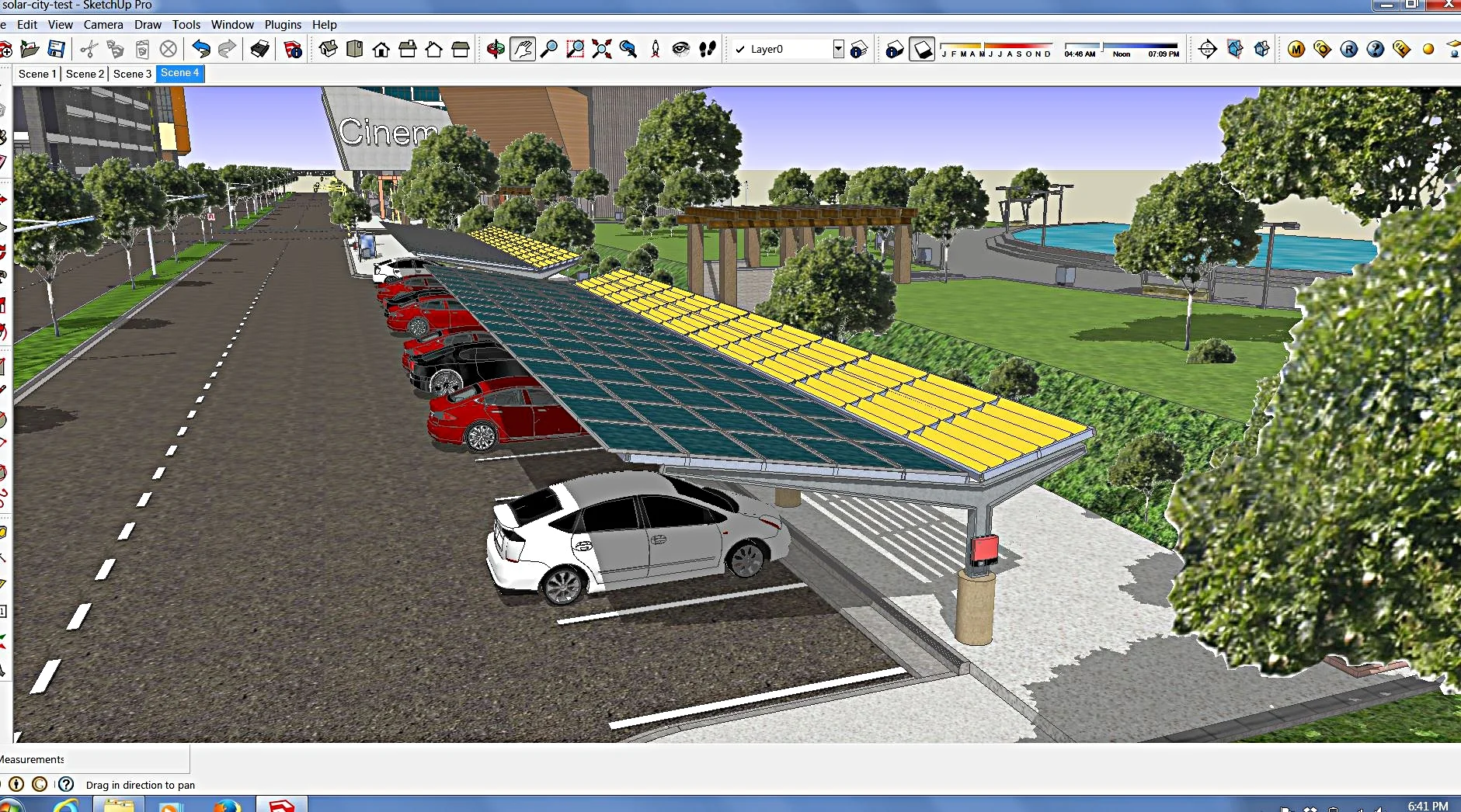Click the Open file folder icon
Screen dimensions: 1461x812
point(30,49)
